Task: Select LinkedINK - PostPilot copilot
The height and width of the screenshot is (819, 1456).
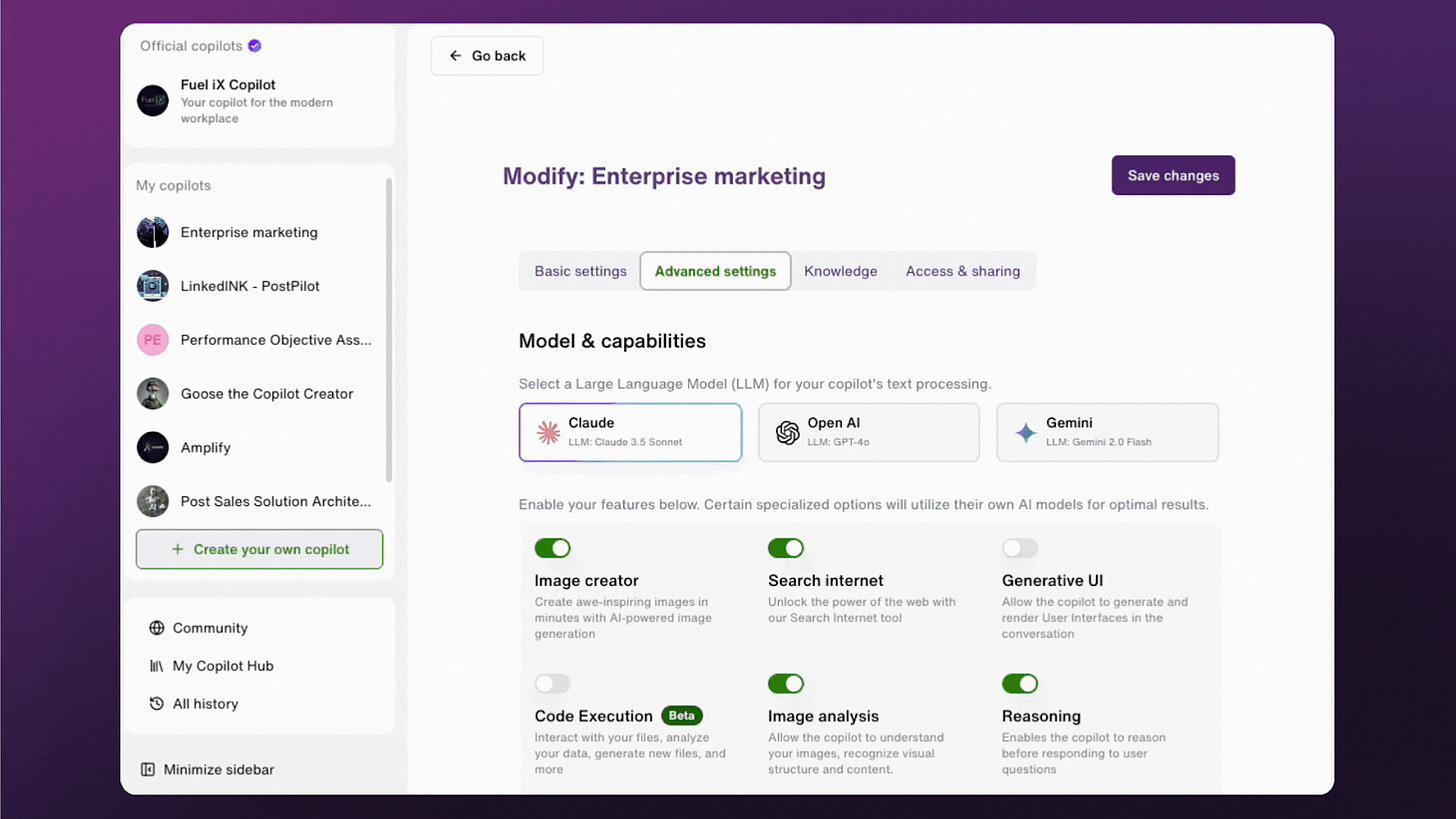Action: point(255,286)
